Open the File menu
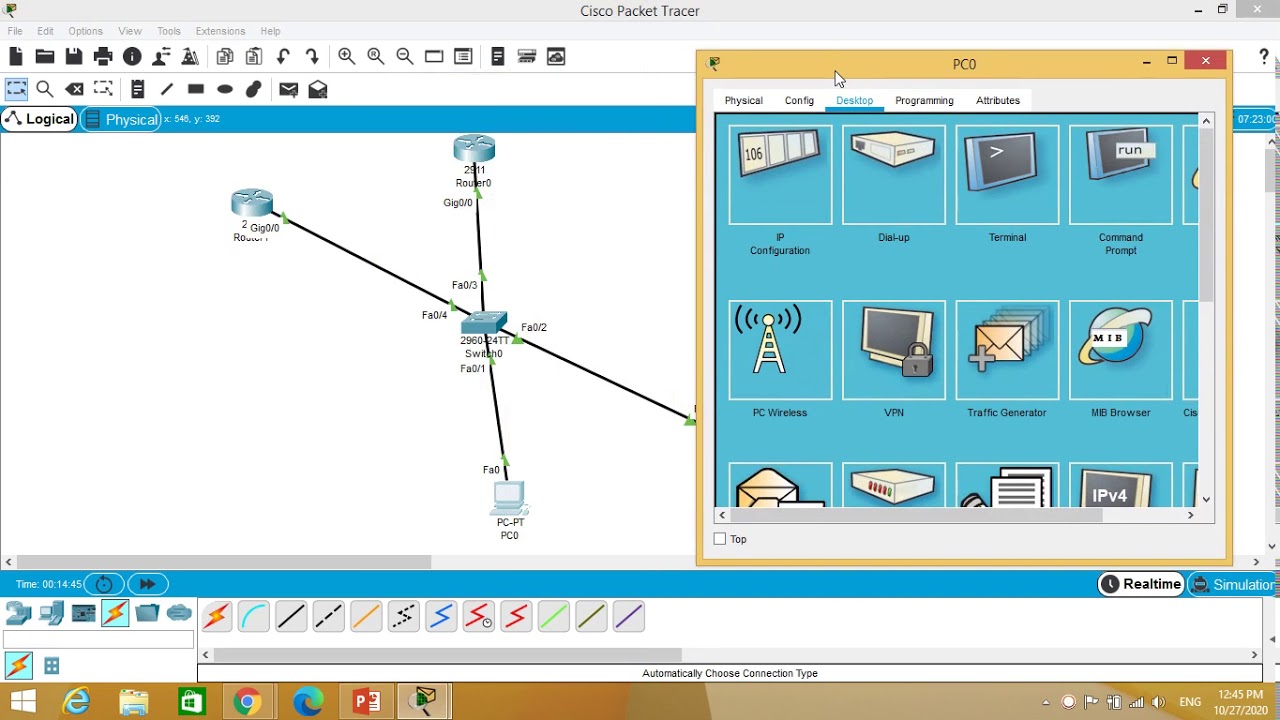1280x720 pixels. click(15, 31)
